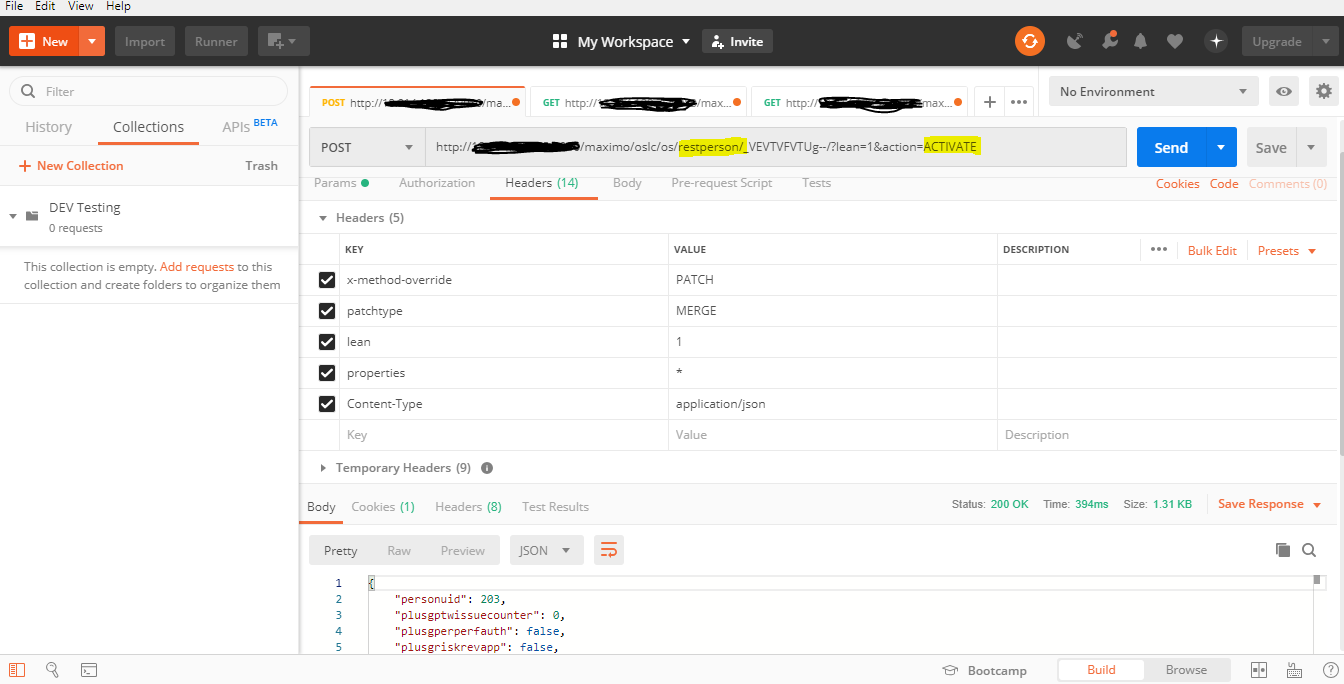Image resolution: width=1344 pixels, height=684 pixels.
Task: Uncheck the Content-Type header
Action: [x=326, y=404]
